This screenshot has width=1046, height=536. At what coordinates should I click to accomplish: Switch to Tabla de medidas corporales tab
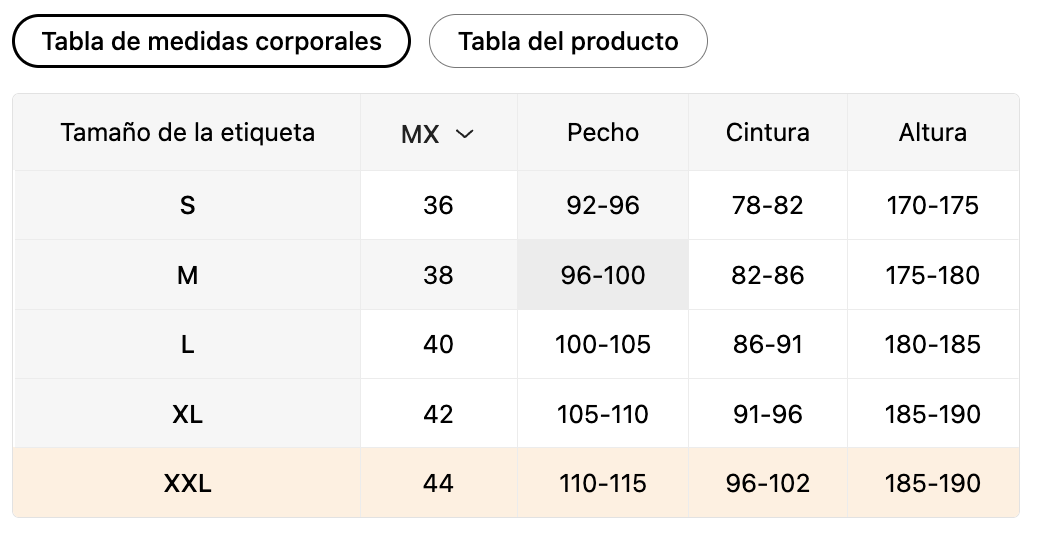(x=211, y=41)
